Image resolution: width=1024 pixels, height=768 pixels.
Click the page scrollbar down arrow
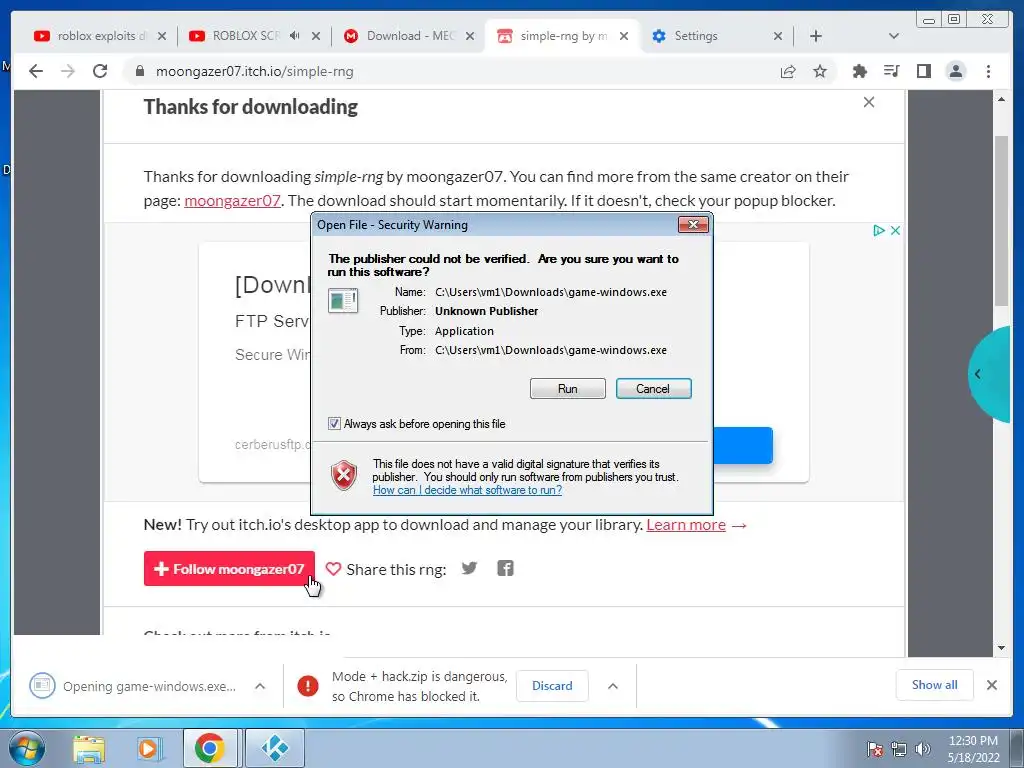[1002, 648]
